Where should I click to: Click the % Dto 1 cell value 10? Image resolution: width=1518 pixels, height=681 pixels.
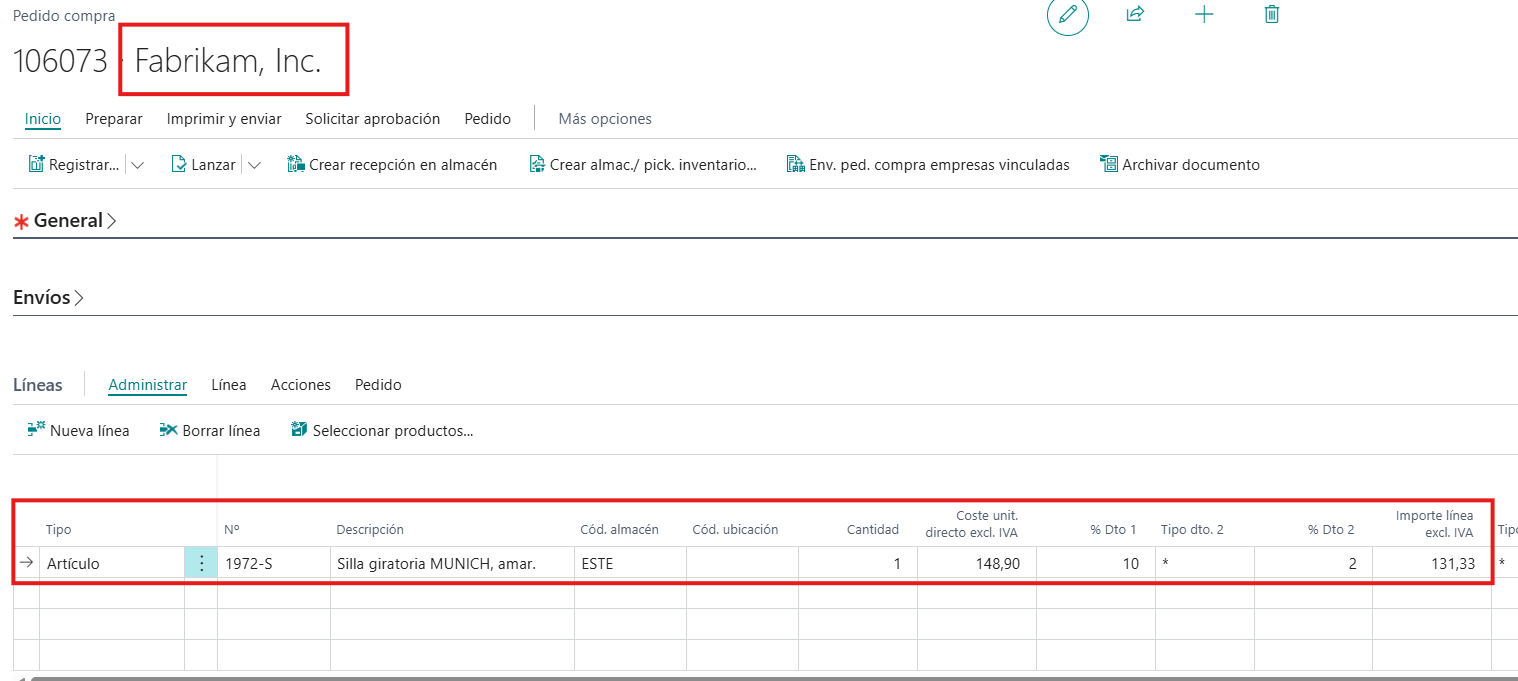[x=1095, y=563]
